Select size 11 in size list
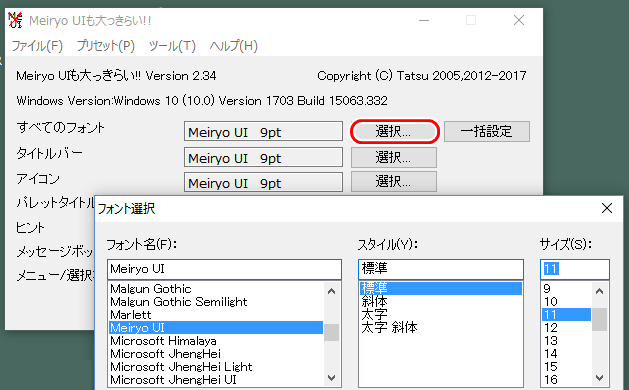 point(566,315)
